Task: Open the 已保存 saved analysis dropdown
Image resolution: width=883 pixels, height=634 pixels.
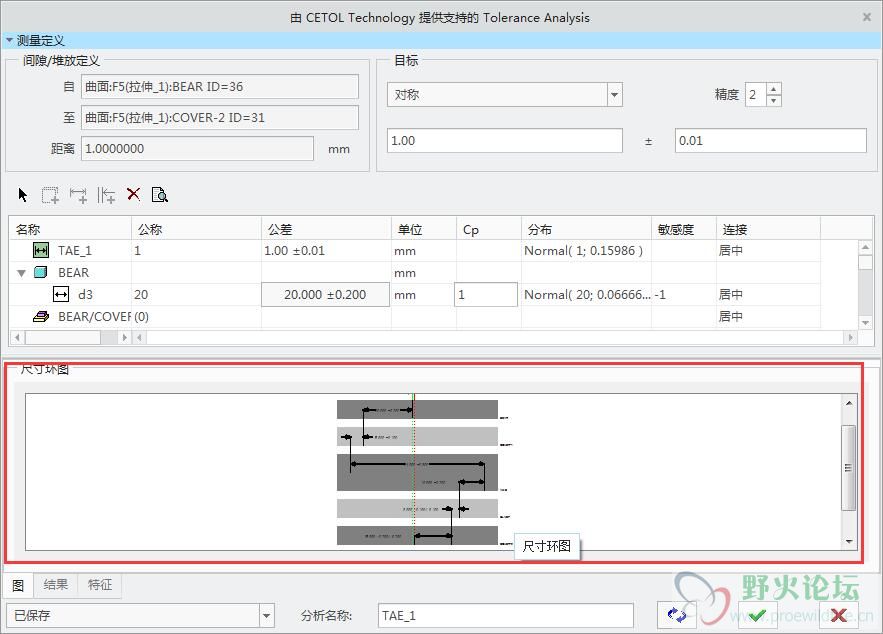Action: pos(267,615)
